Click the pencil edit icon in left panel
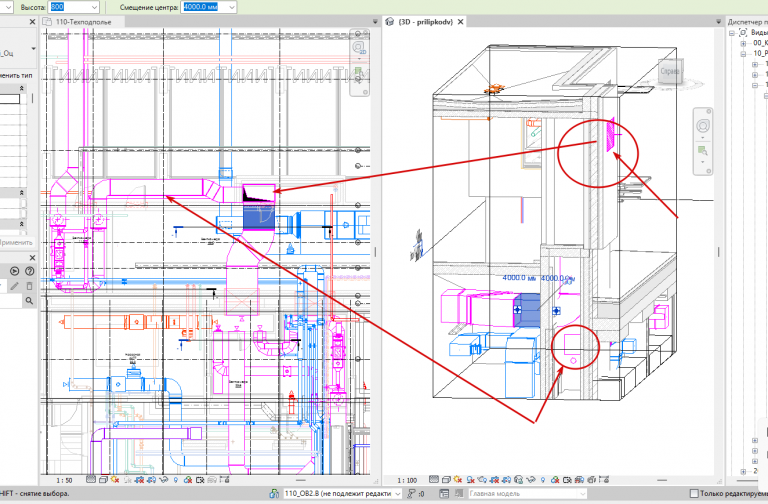The height and width of the screenshot is (504, 768). 14,286
